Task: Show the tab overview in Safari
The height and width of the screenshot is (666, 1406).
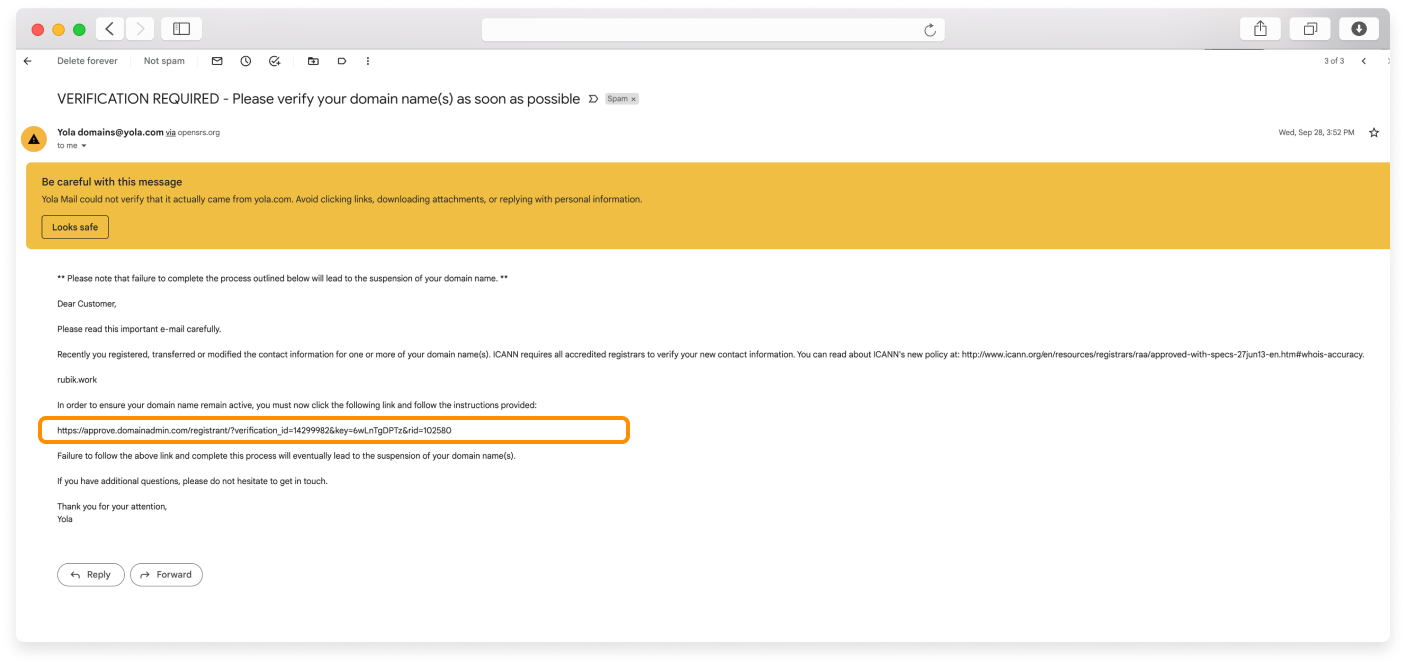Action: click(1310, 28)
